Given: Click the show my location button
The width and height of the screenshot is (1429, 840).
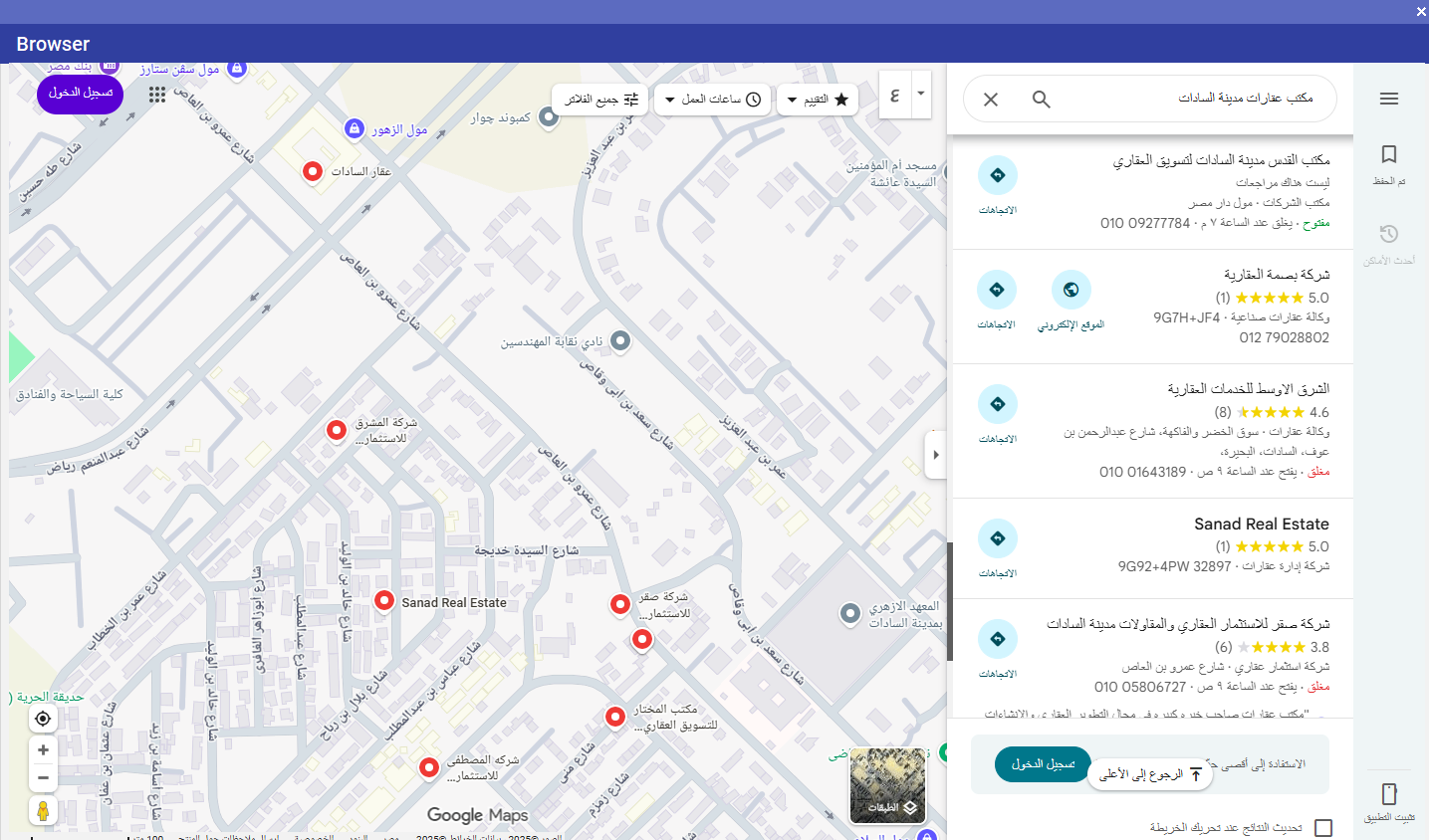Looking at the screenshot, I should pyautogui.click(x=43, y=719).
